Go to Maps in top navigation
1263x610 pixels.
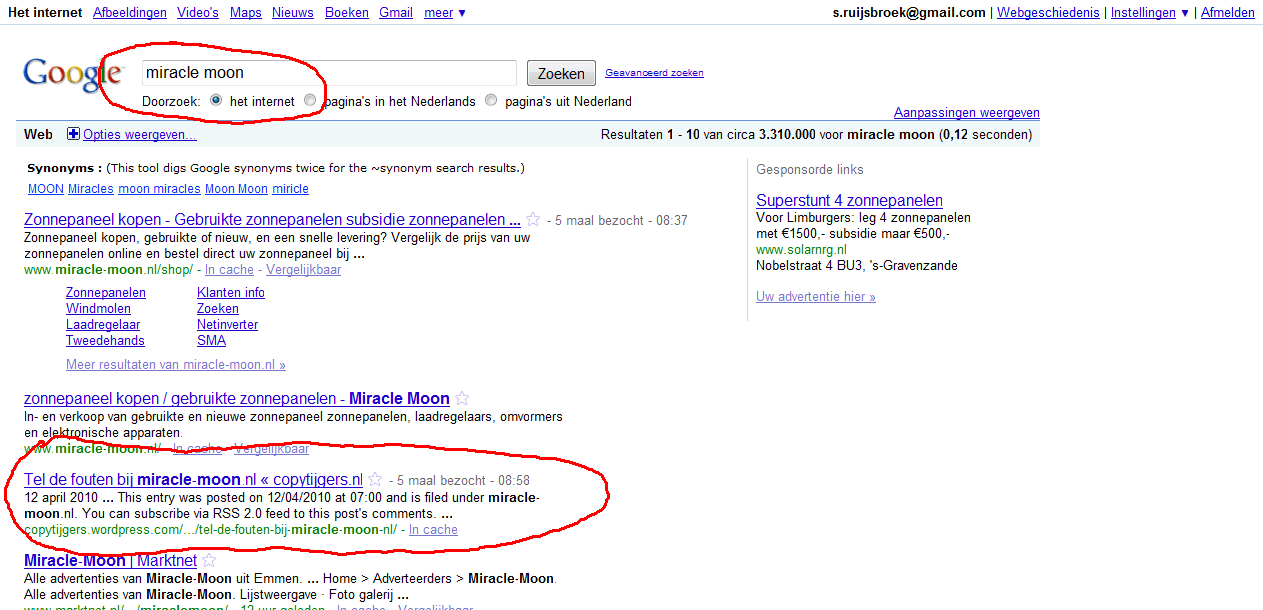245,13
